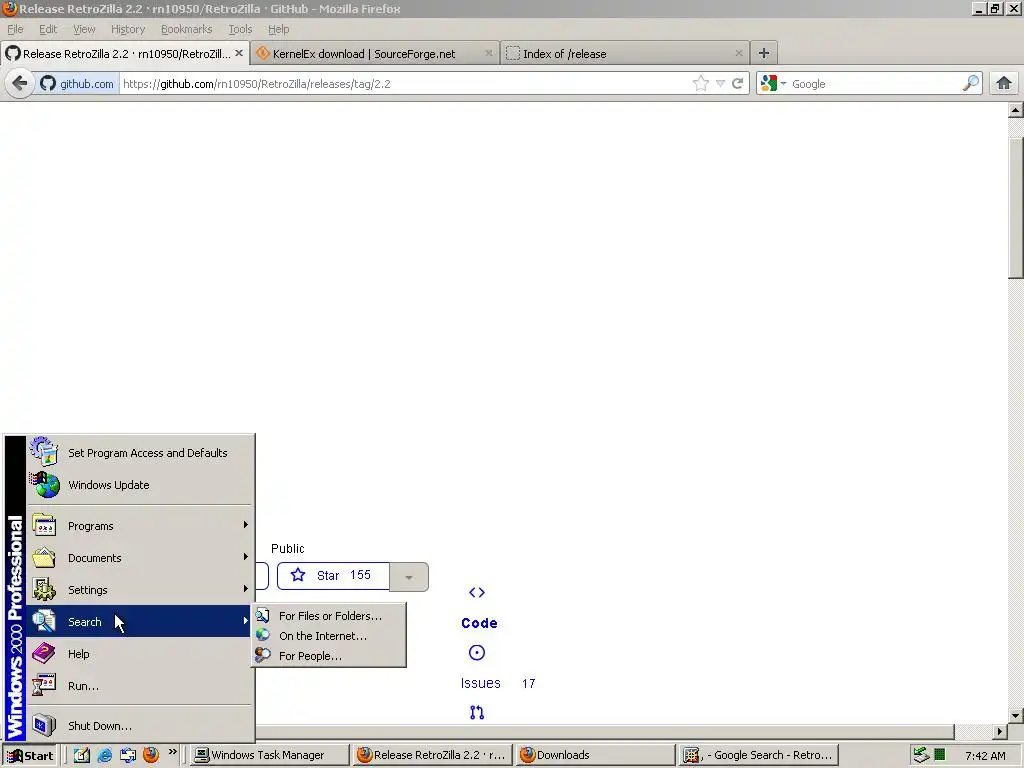Open the Tools menu
Screen dimensions: 1024x768
(x=240, y=29)
